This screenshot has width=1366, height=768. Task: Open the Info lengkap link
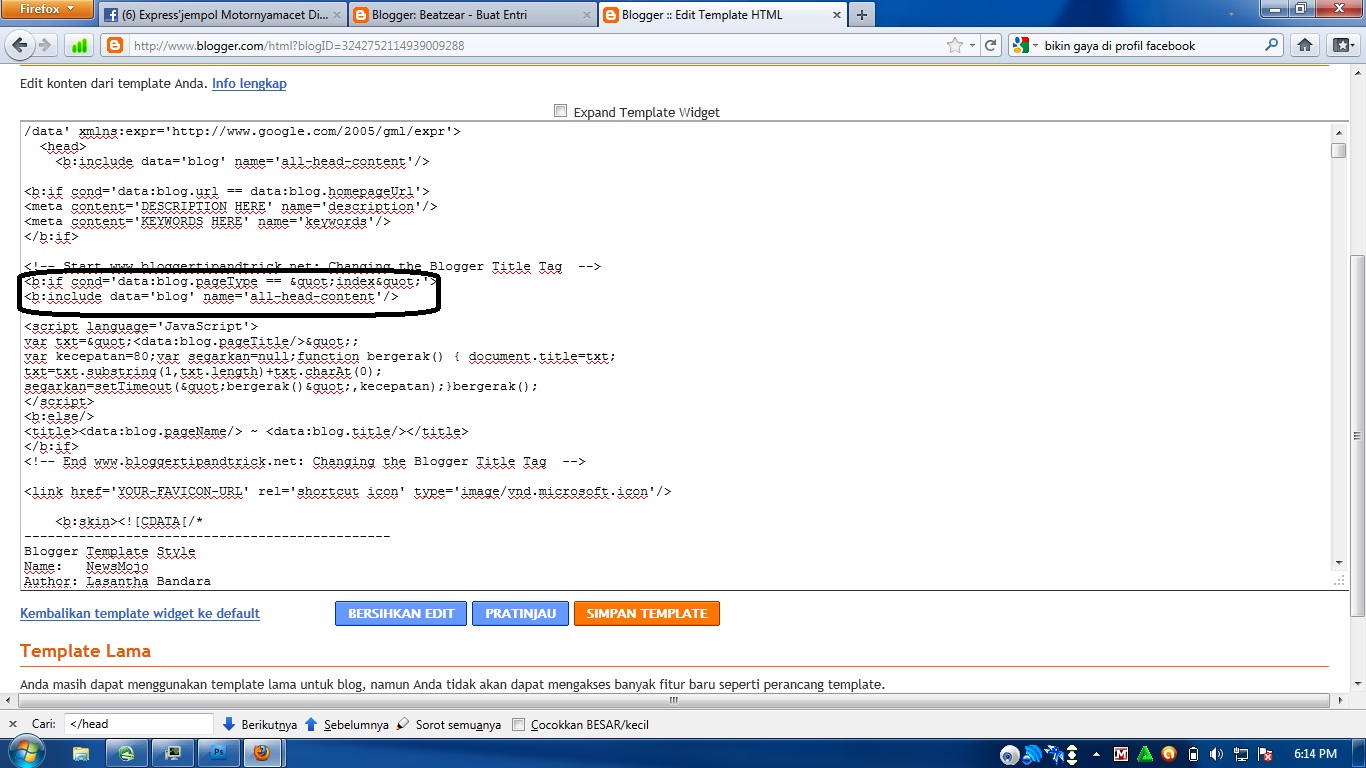pos(249,83)
